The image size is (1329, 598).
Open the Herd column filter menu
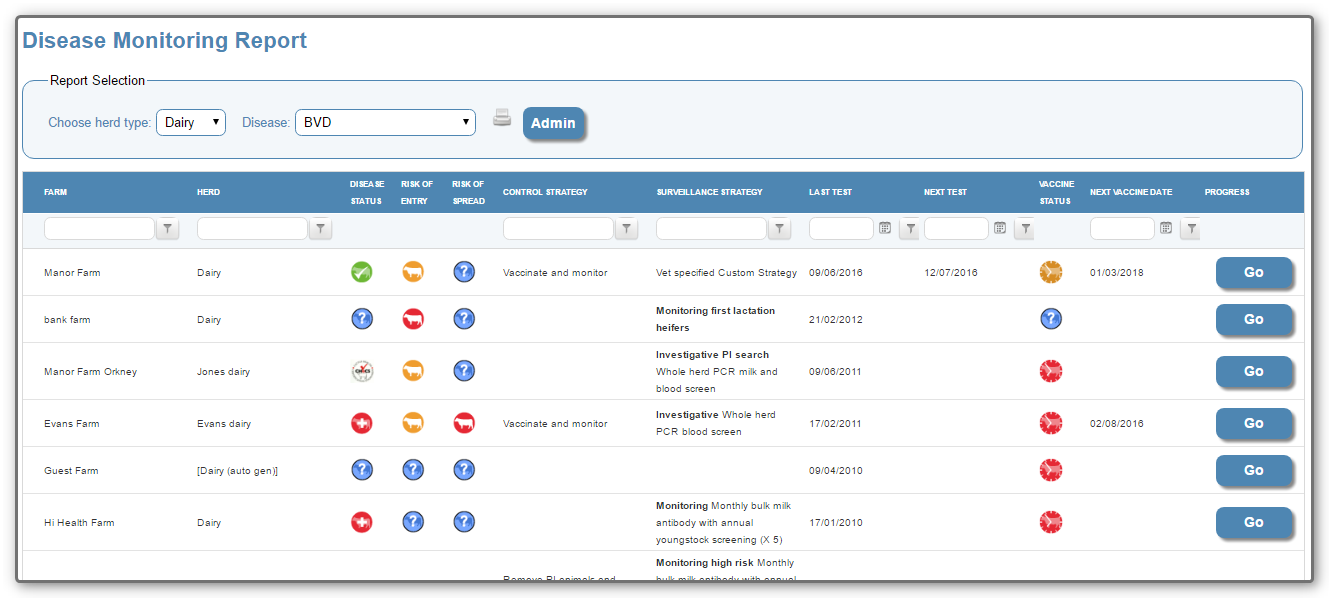click(x=321, y=229)
